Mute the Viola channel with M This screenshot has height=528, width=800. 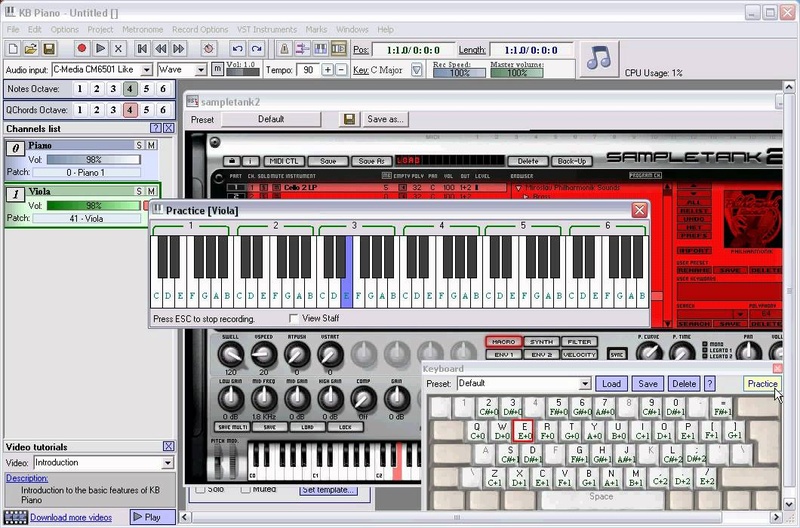[152, 191]
